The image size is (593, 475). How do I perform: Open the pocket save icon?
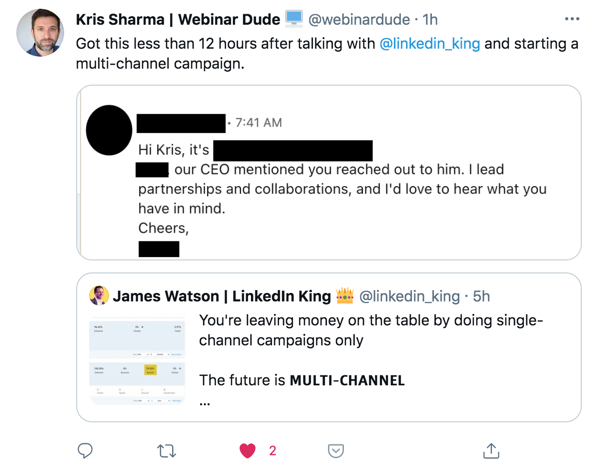click(336, 451)
